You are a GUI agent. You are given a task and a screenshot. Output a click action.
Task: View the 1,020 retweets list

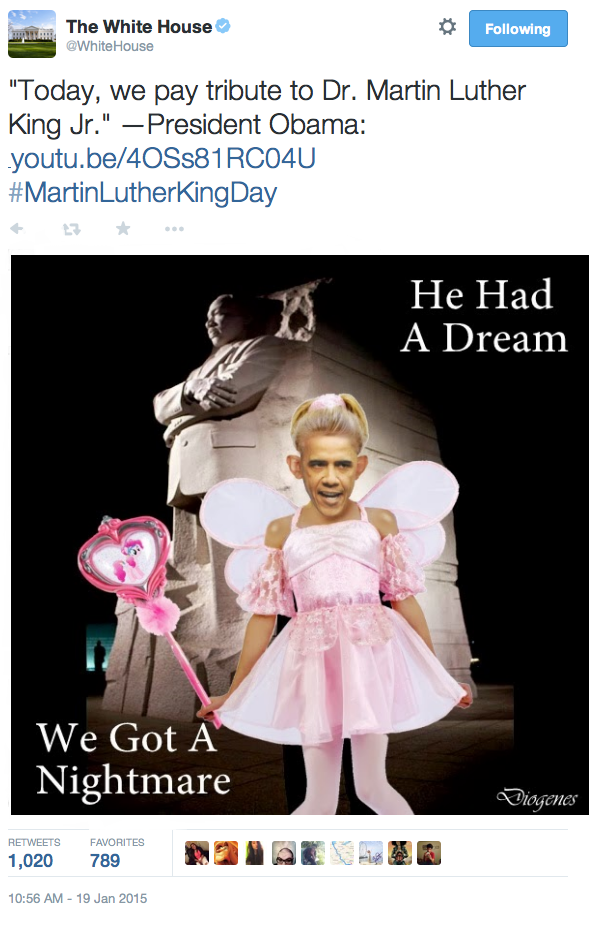point(34,853)
